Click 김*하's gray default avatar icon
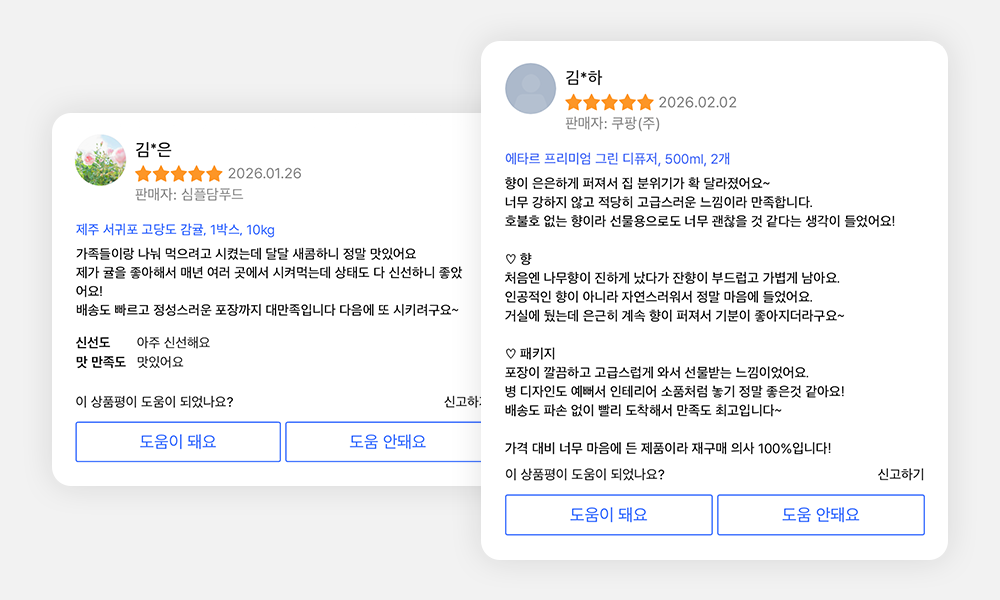The width and height of the screenshot is (1000, 600). 531,89
